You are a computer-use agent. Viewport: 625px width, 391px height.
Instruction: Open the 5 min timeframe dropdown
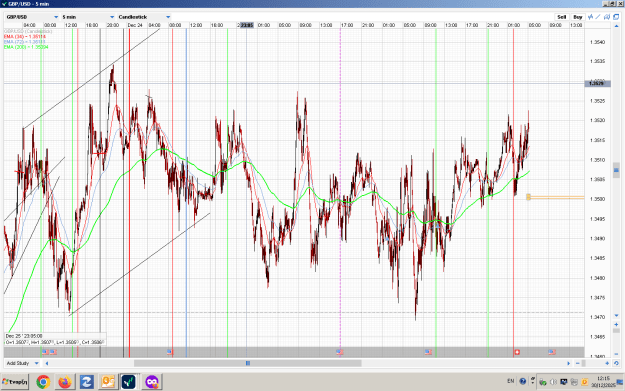click(88, 17)
